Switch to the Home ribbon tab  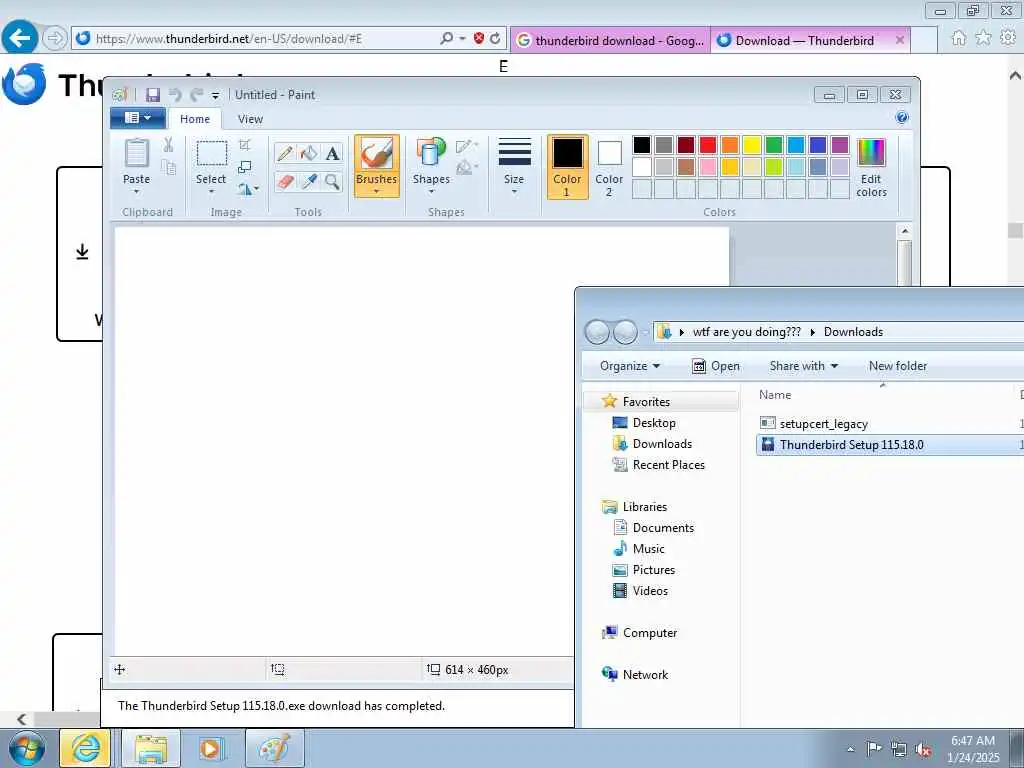click(195, 119)
